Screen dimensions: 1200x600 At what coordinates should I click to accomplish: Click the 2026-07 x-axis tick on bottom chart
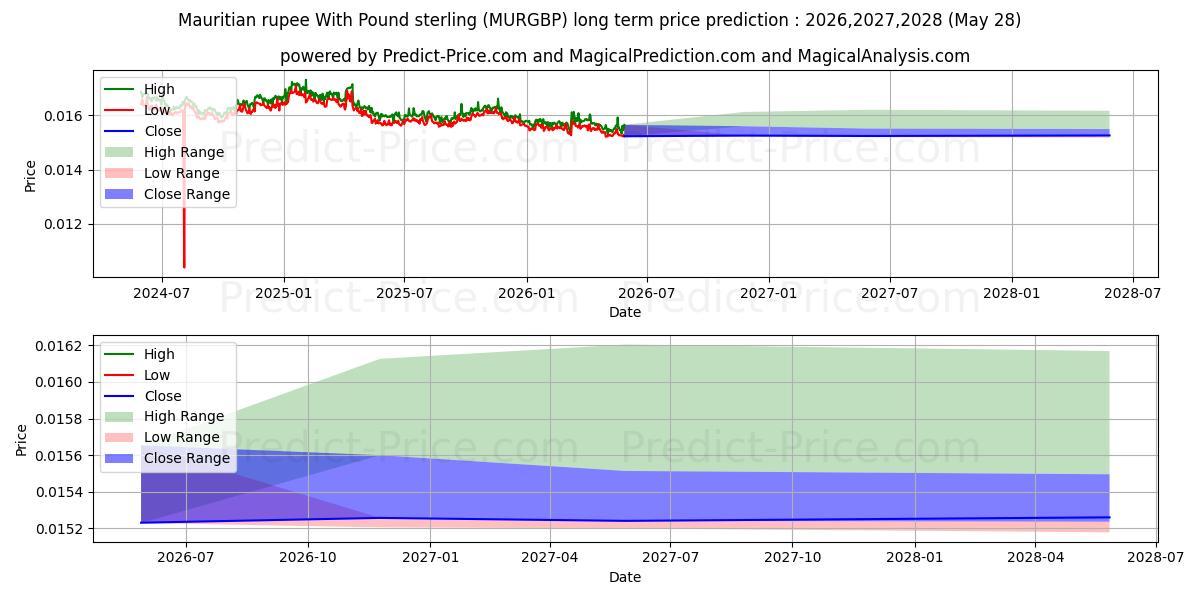pyautogui.click(x=187, y=558)
